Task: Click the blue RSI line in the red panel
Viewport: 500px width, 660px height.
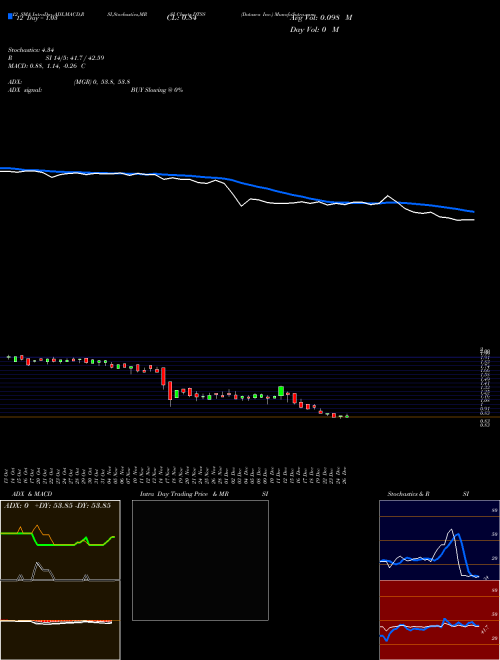Action: [x=445, y=620]
